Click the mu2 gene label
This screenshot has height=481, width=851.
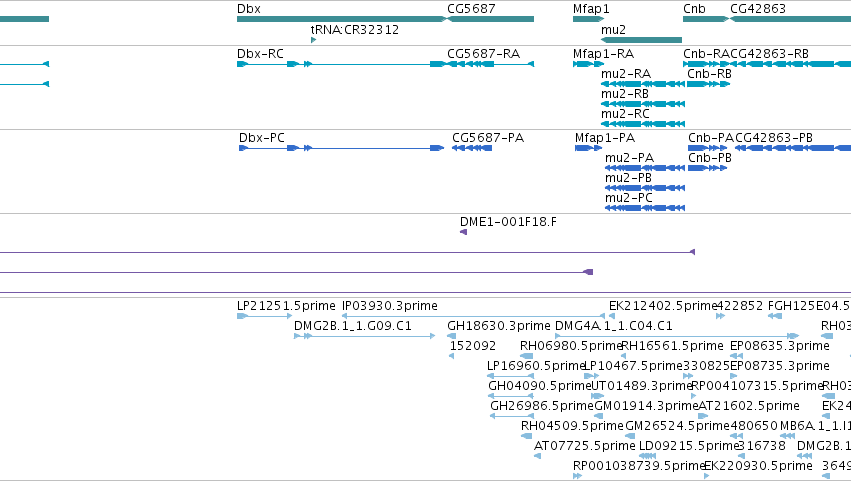coord(613,30)
